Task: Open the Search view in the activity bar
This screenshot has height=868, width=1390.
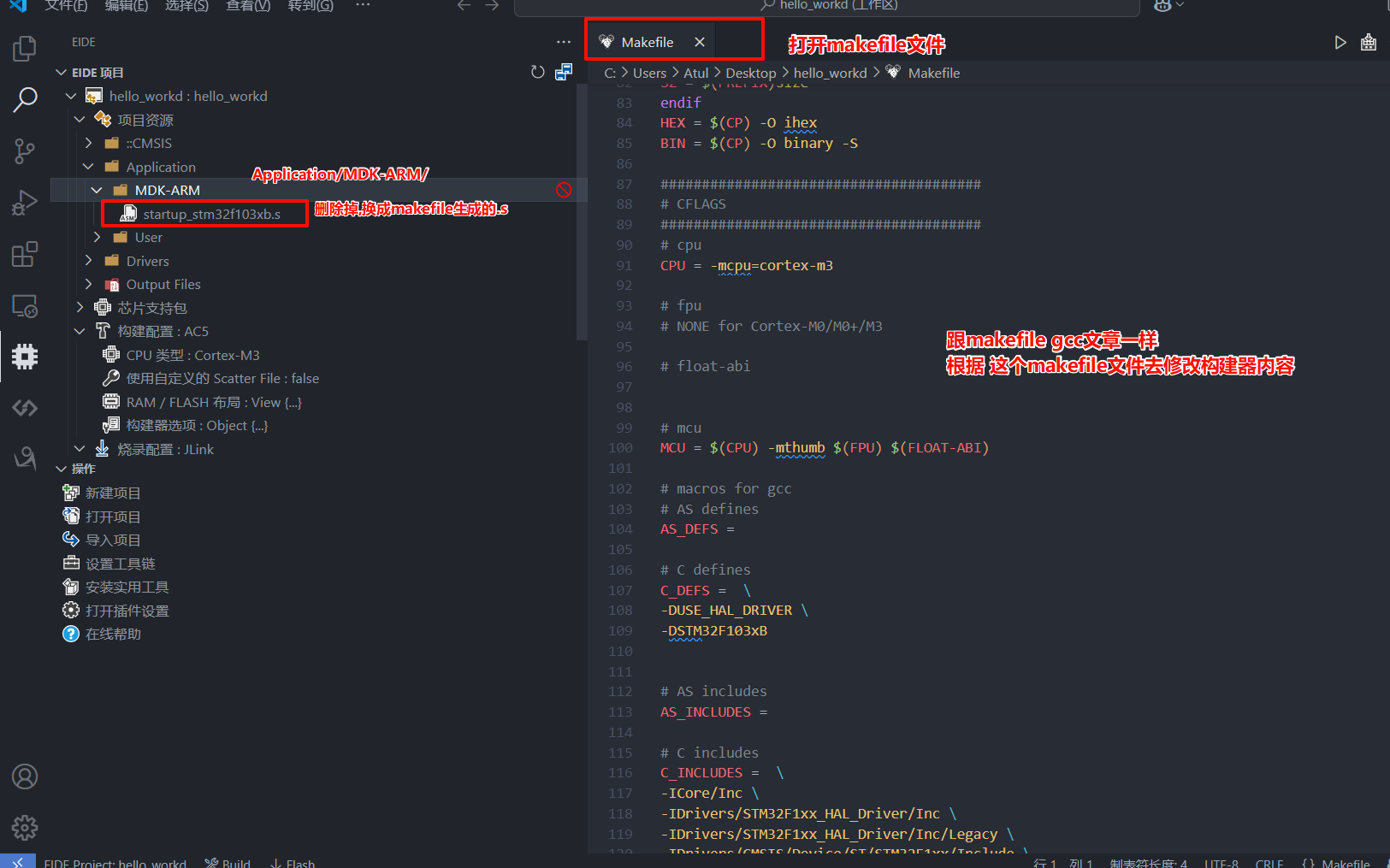Action: point(25,100)
